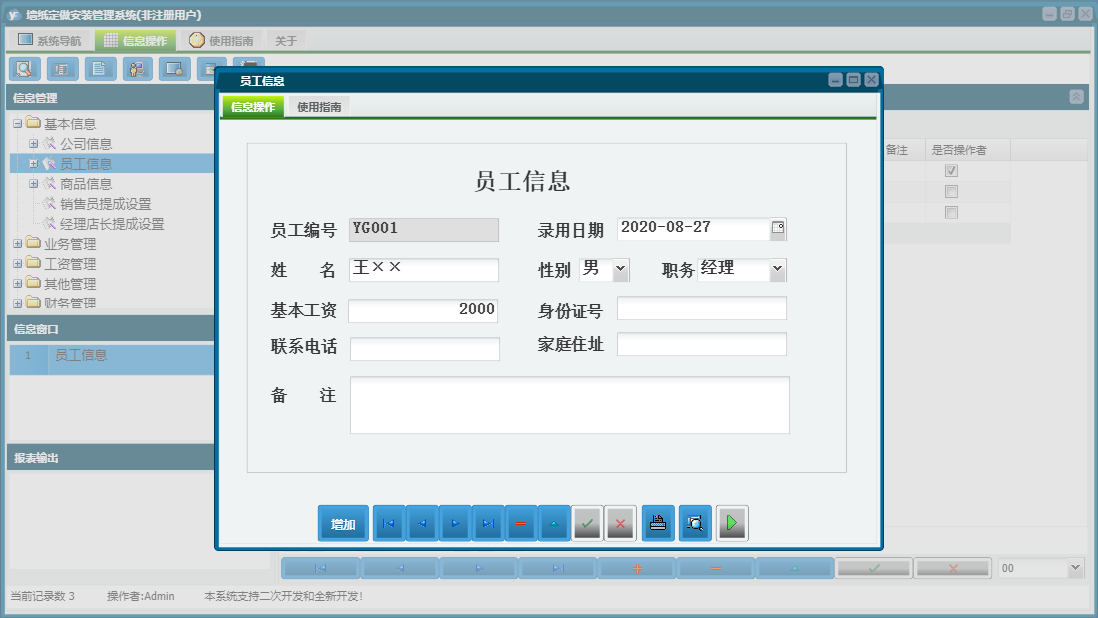Confirm with the green checkmark button
Screen dimensions: 1098x618
tap(587, 523)
